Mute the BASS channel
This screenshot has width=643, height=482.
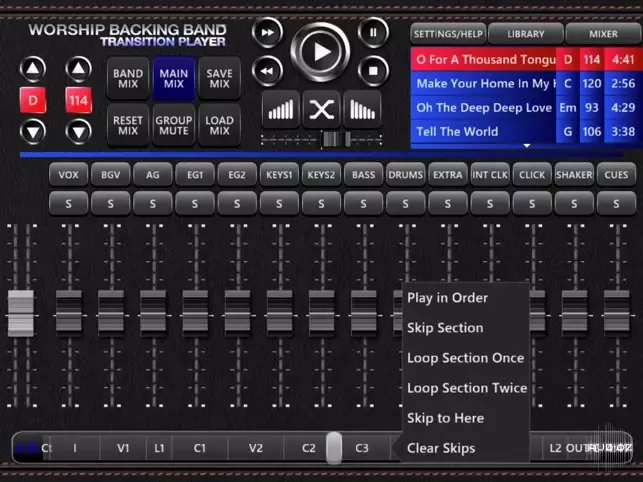pos(363,175)
